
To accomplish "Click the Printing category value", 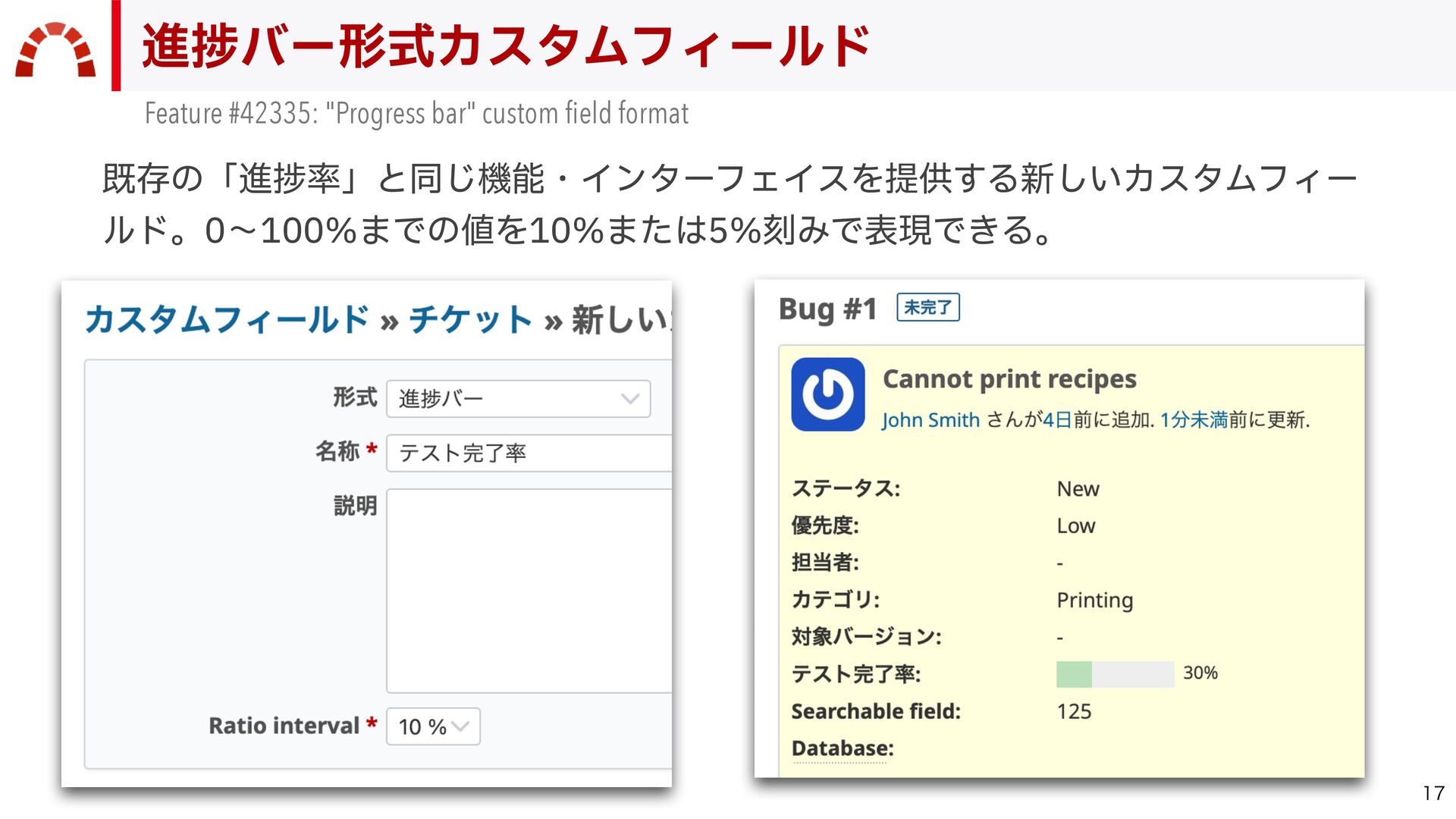I will click(1094, 600).
